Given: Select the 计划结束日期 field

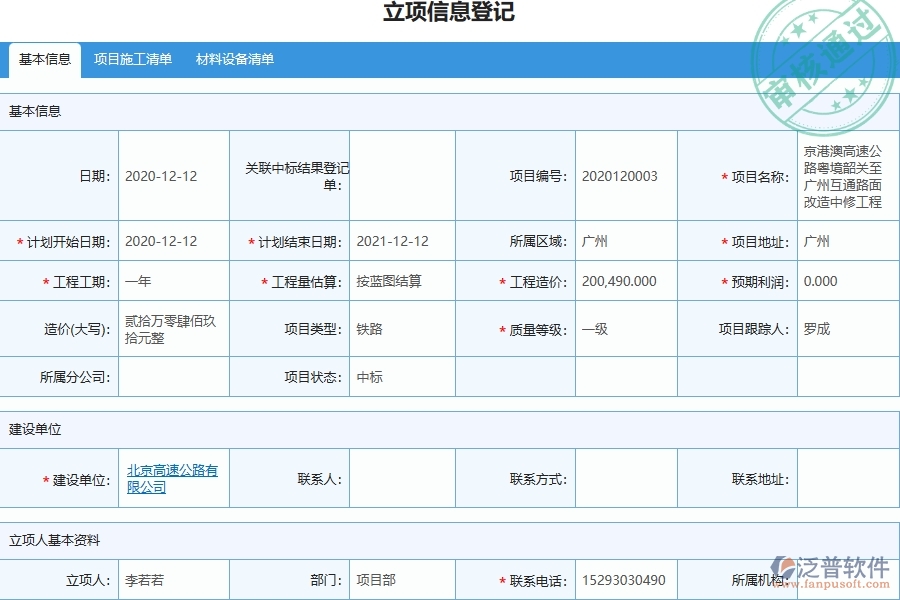Looking at the screenshot, I should tap(398, 240).
